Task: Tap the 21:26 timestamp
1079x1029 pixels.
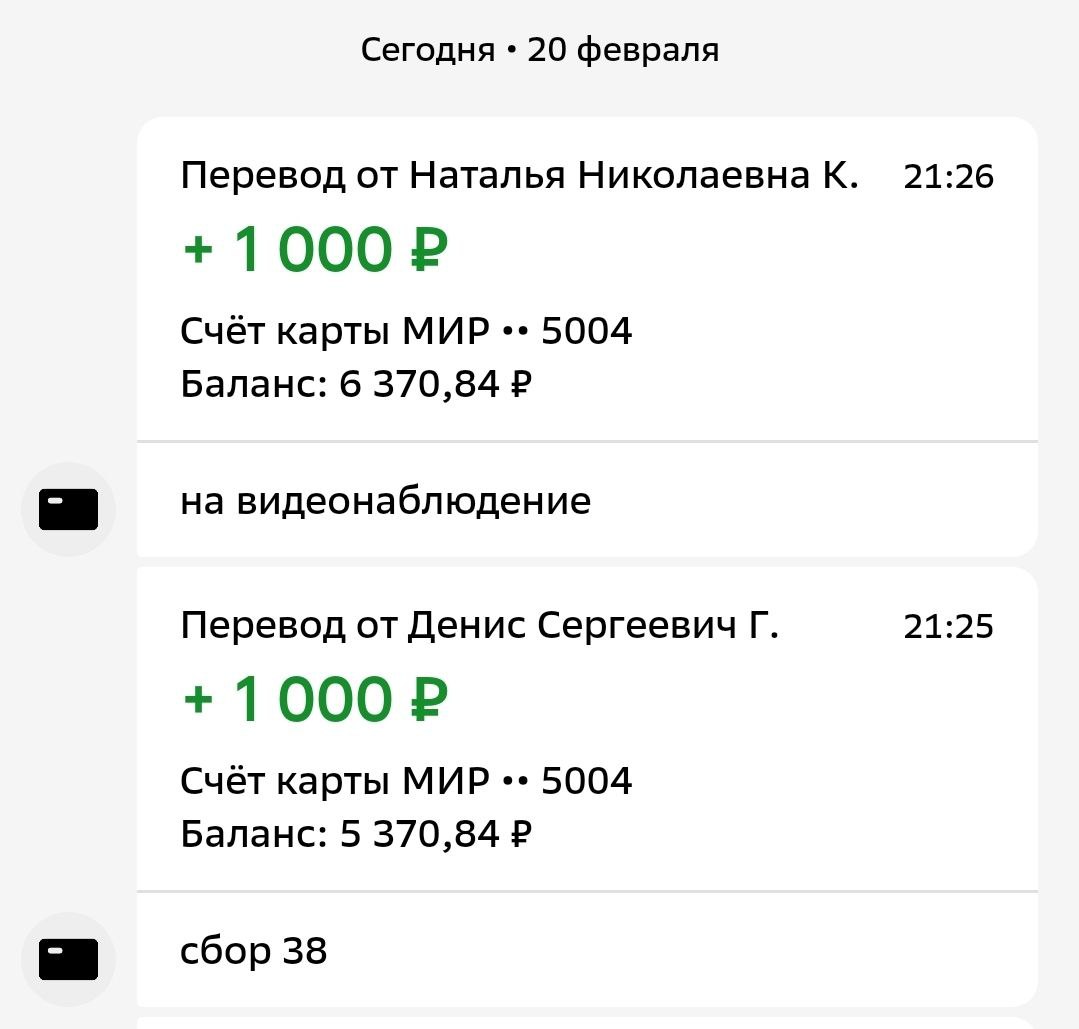Action: pyautogui.click(x=948, y=177)
